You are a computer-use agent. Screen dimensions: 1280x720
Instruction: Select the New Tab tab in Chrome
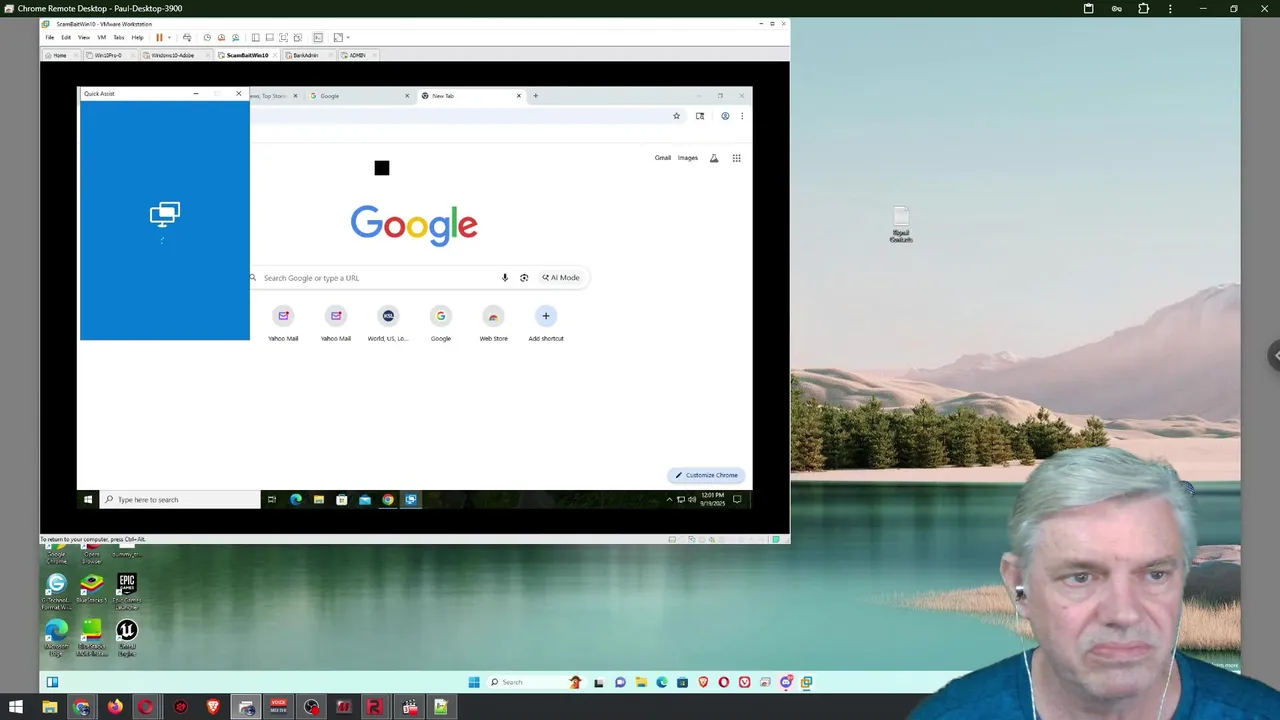pyautogui.click(x=470, y=96)
